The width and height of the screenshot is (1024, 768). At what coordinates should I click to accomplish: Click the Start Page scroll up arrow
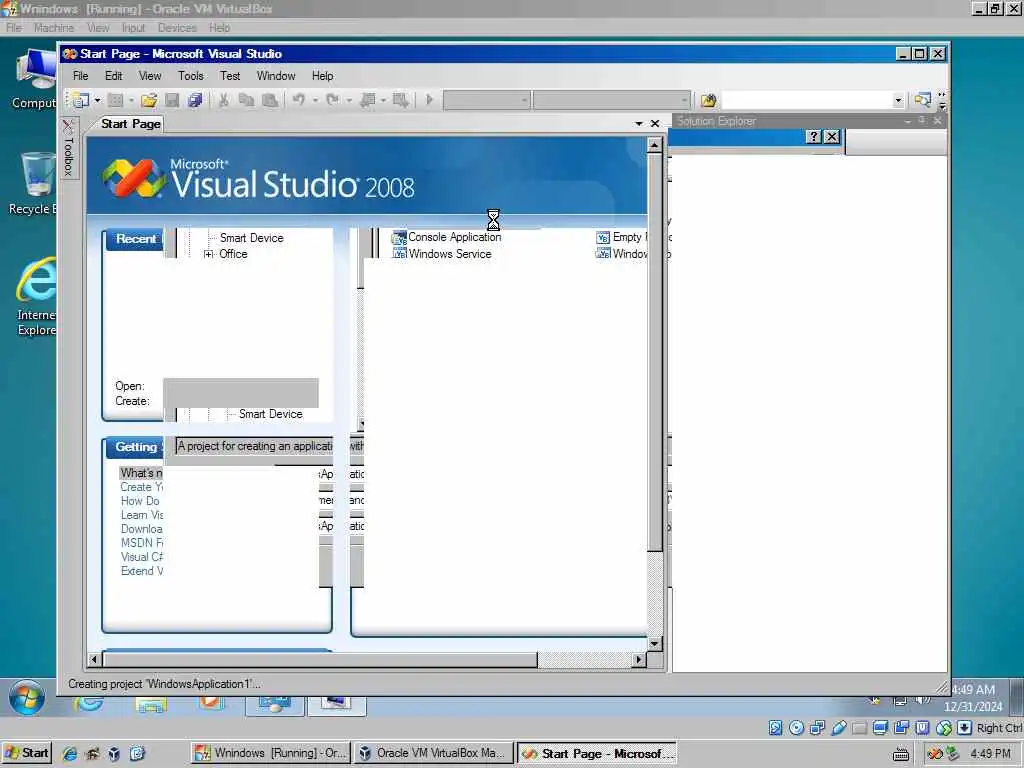tap(654, 145)
